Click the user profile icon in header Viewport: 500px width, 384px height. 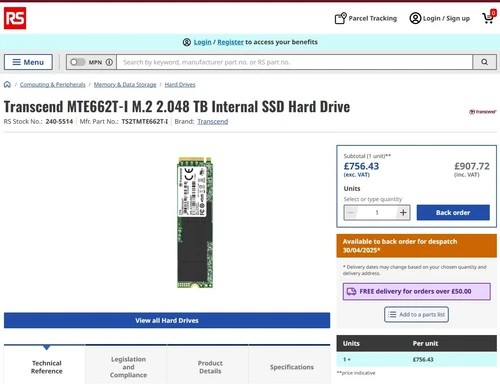(415, 18)
